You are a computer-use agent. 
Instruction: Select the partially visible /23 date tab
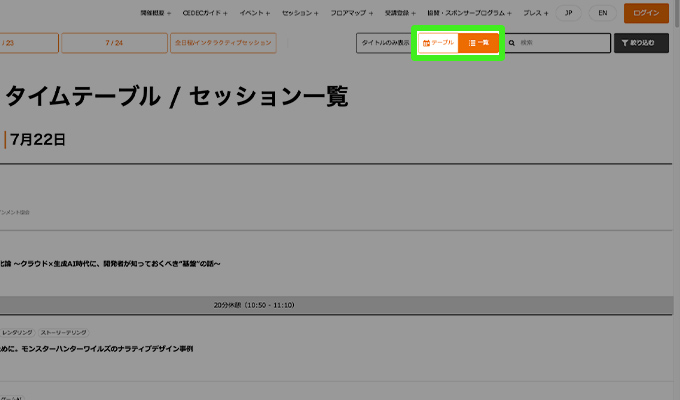(29, 43)
